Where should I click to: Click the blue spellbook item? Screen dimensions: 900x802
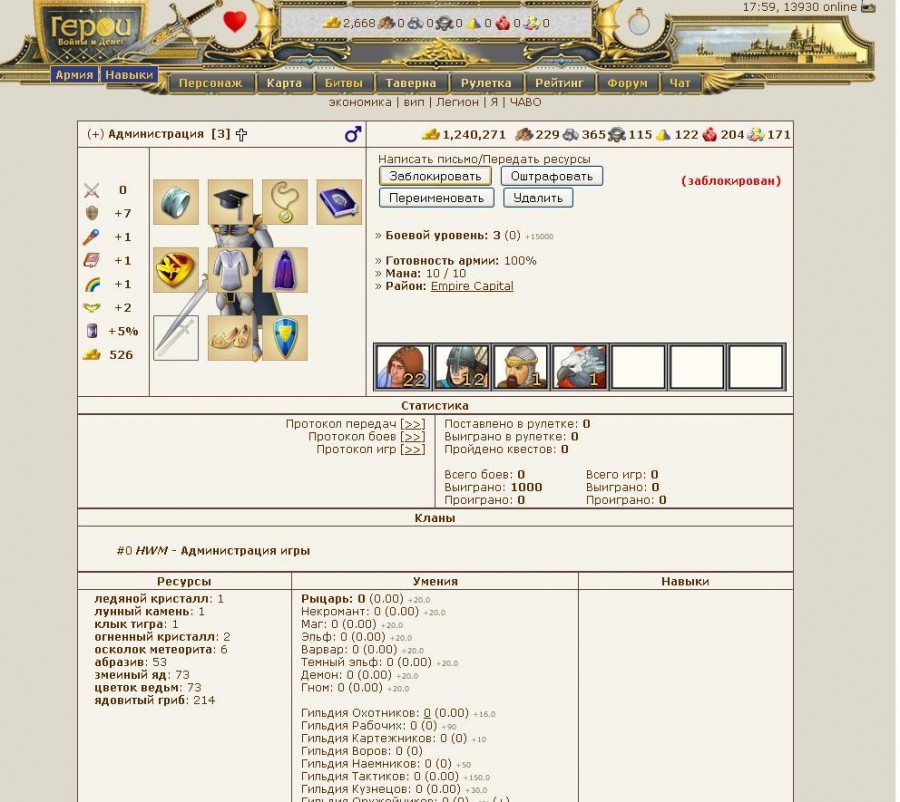point(339,202)
